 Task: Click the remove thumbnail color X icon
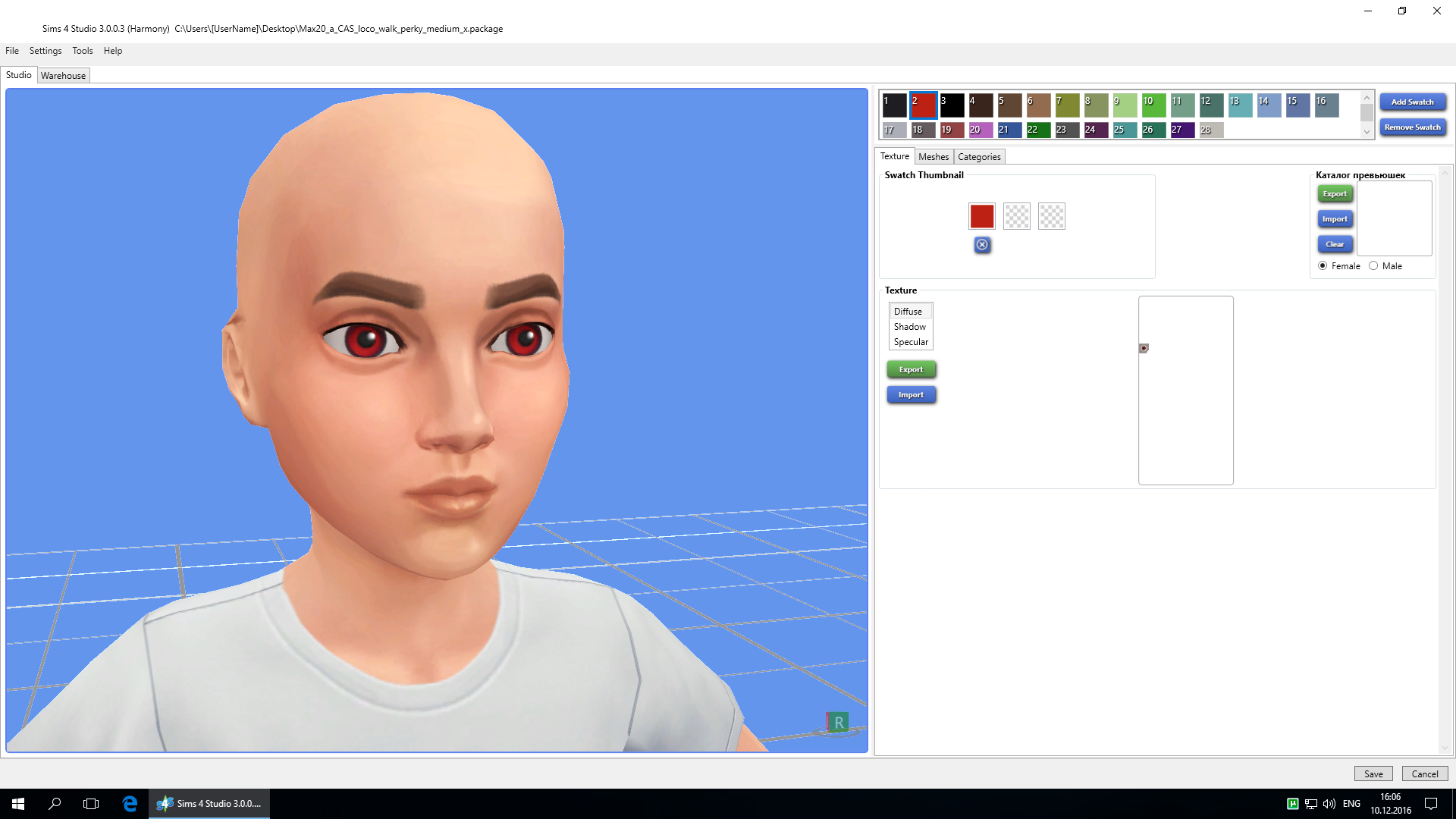click(982, 245)
